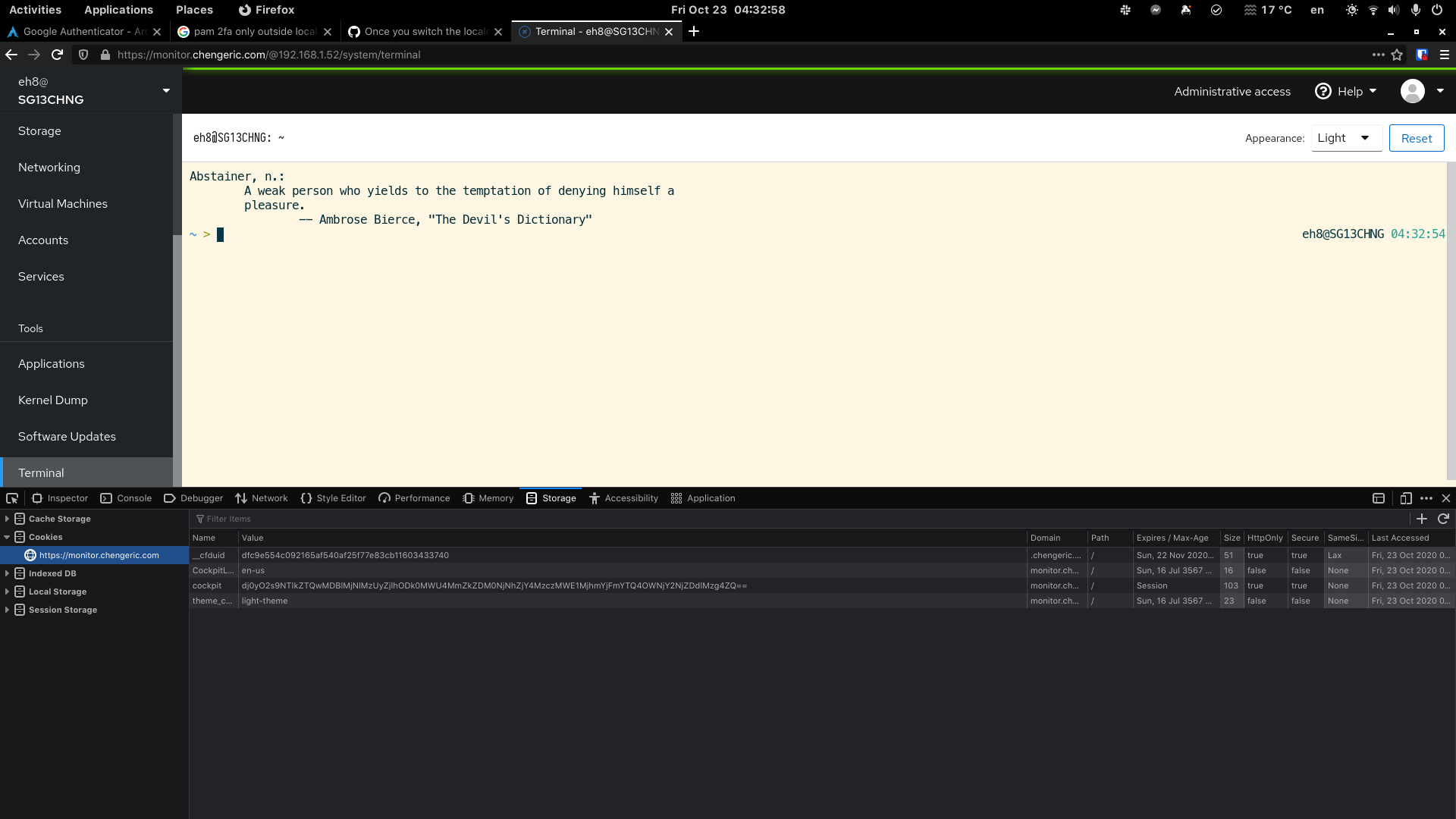Open the DevTools customize menu
The width and height of the screenshot is (1456, 819).
(1426, 498)
